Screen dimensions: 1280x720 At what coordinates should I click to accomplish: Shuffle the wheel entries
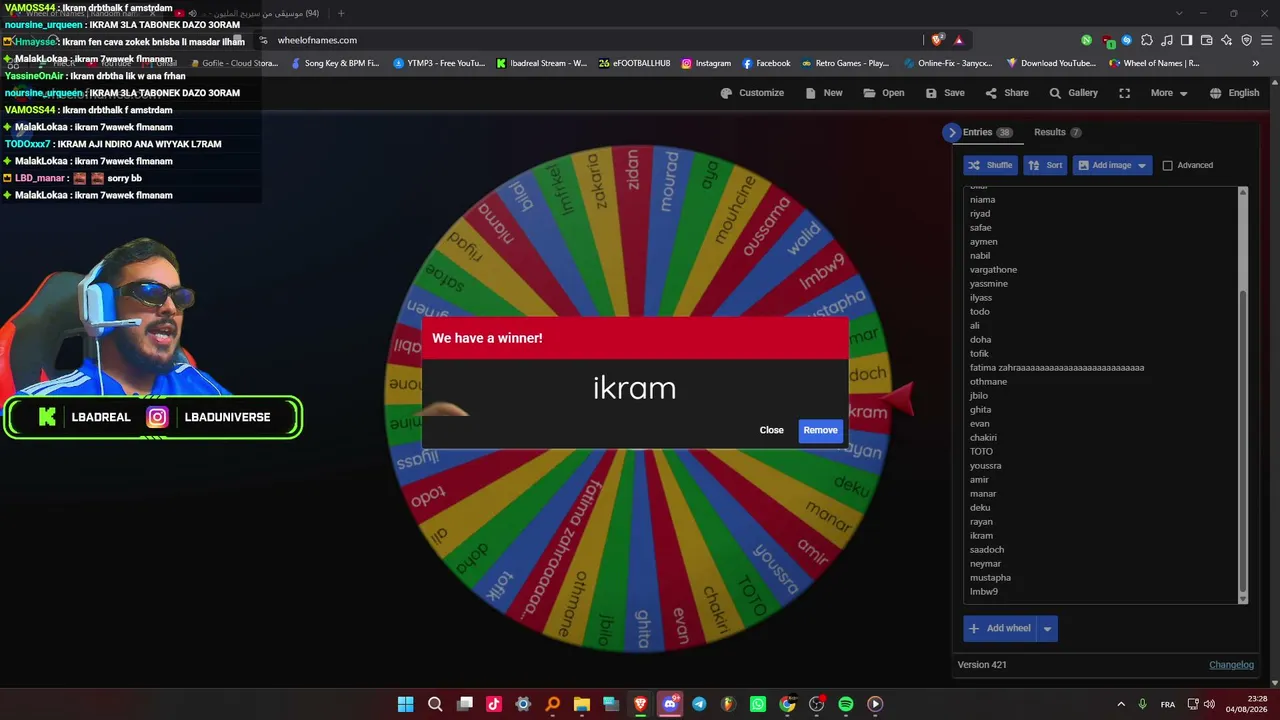pyautogui.click(x=990, y=165)
